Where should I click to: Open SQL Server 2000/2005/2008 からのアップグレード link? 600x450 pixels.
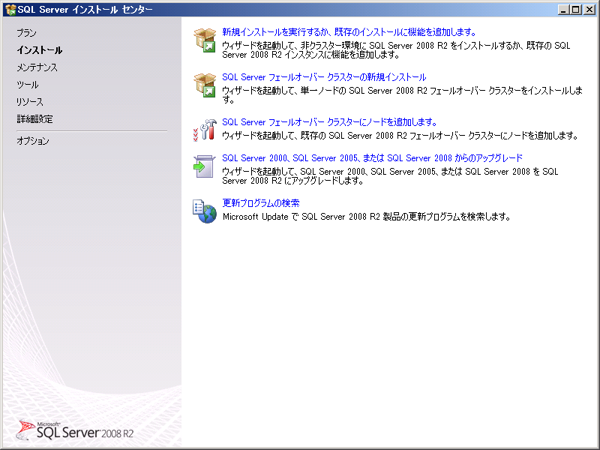point(372,158)
